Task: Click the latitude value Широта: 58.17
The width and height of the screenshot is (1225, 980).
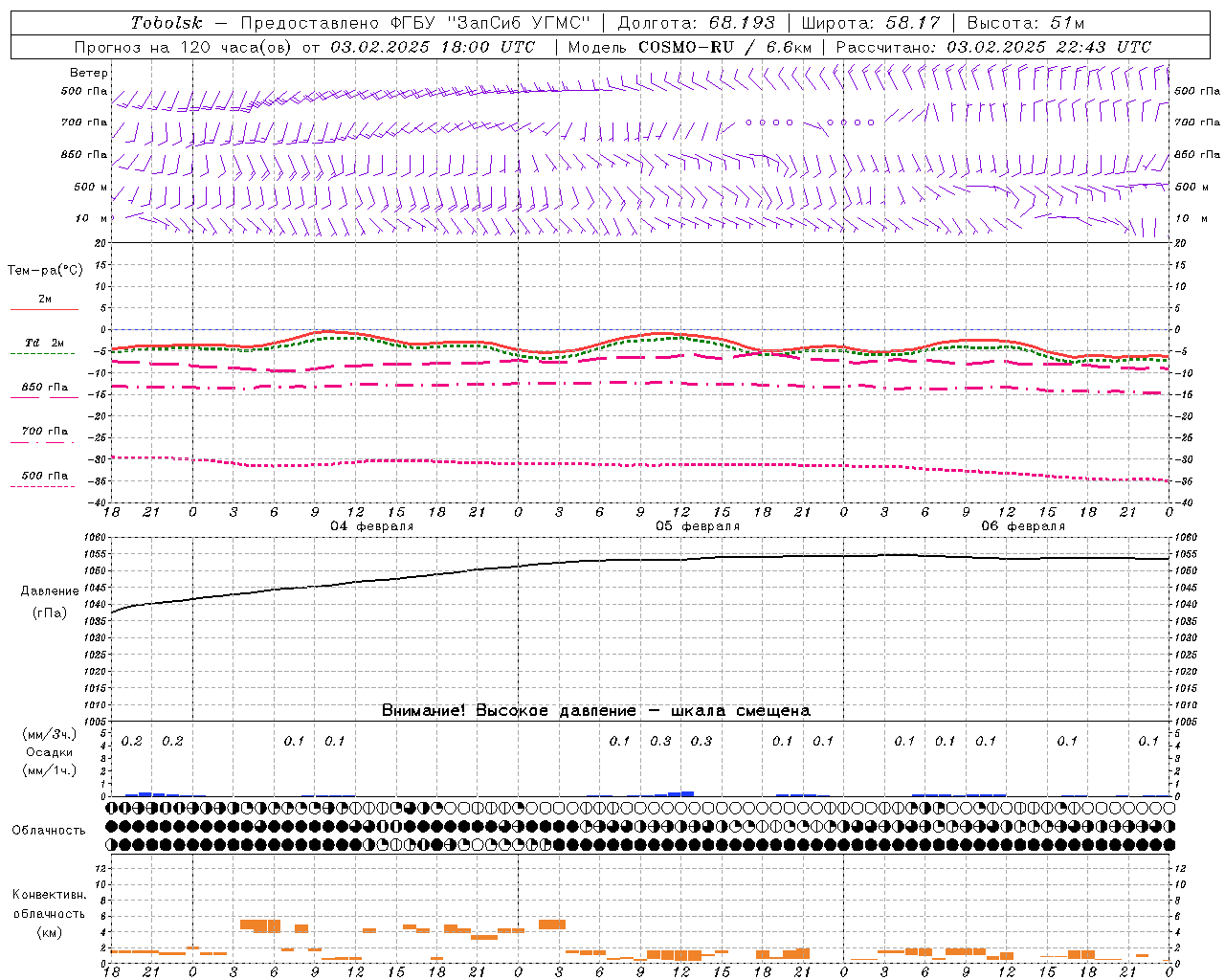Action: [x=871, y=23]
